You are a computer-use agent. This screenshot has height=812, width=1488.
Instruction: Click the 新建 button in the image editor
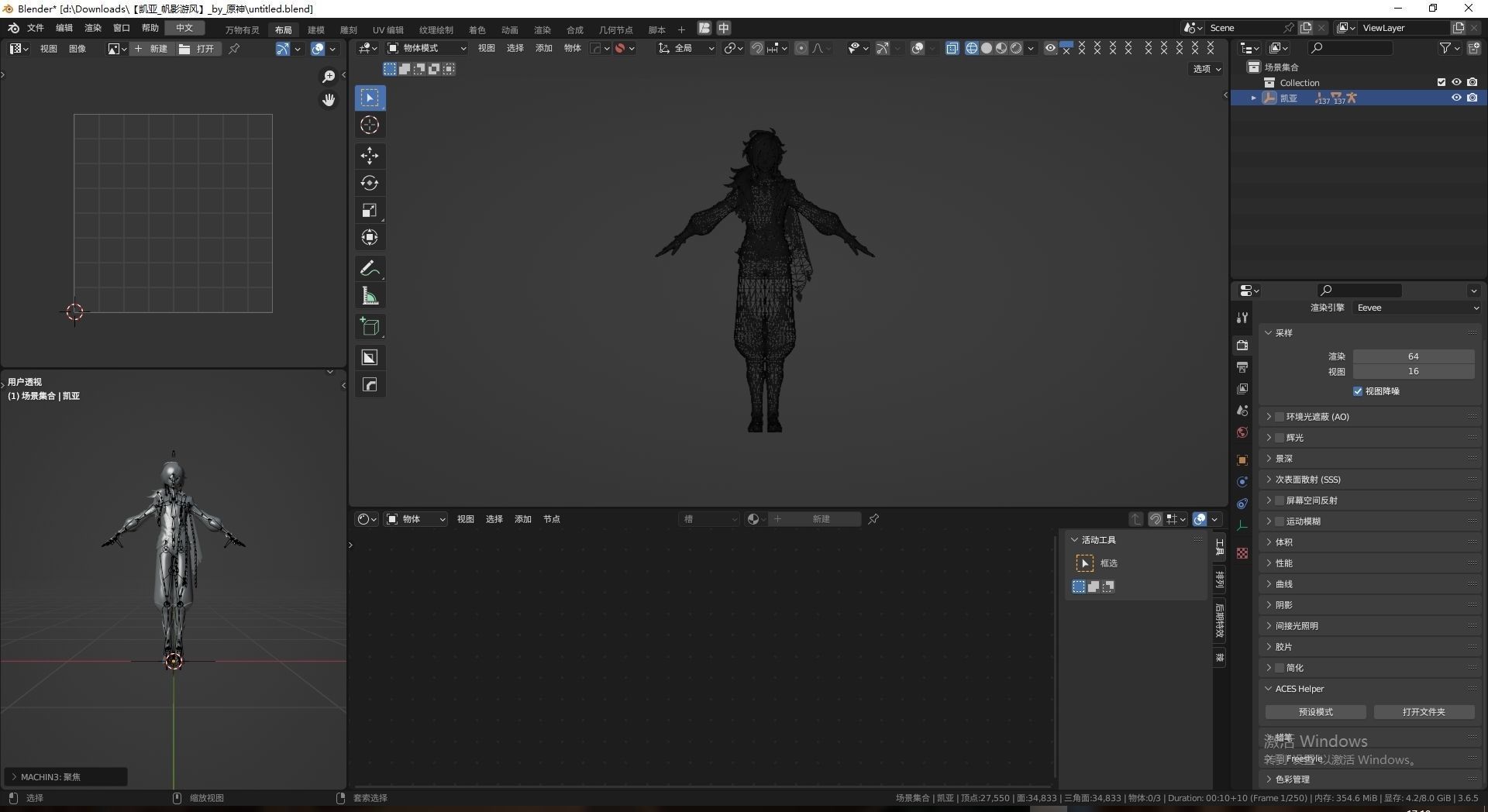[151, 48]
